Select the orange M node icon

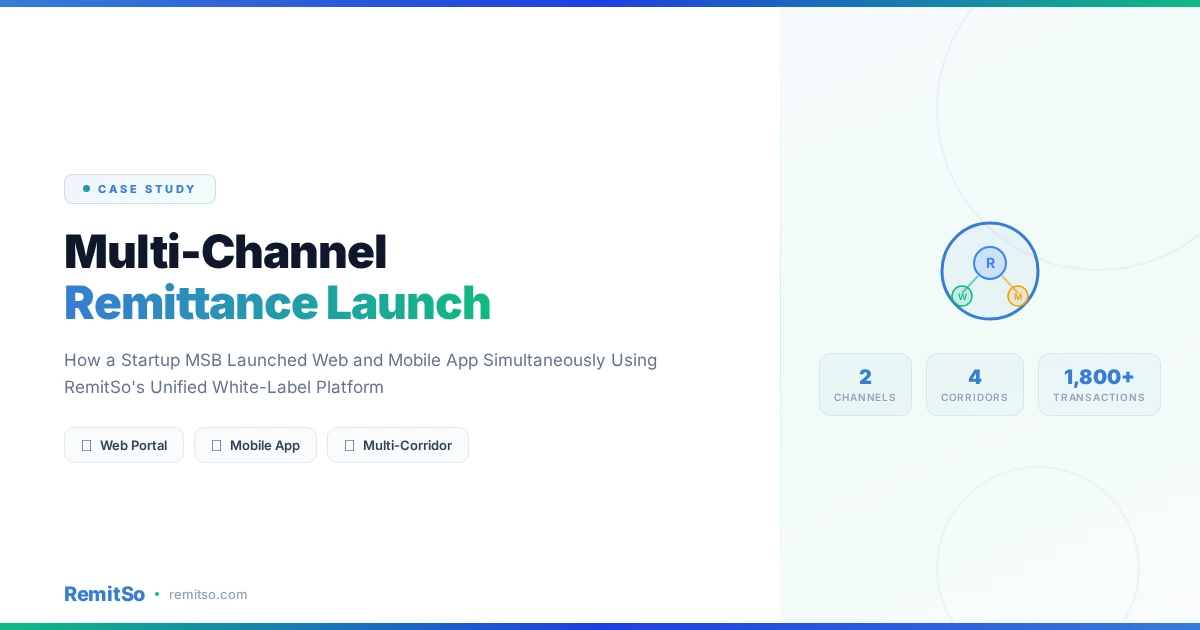click(1018, 296)
